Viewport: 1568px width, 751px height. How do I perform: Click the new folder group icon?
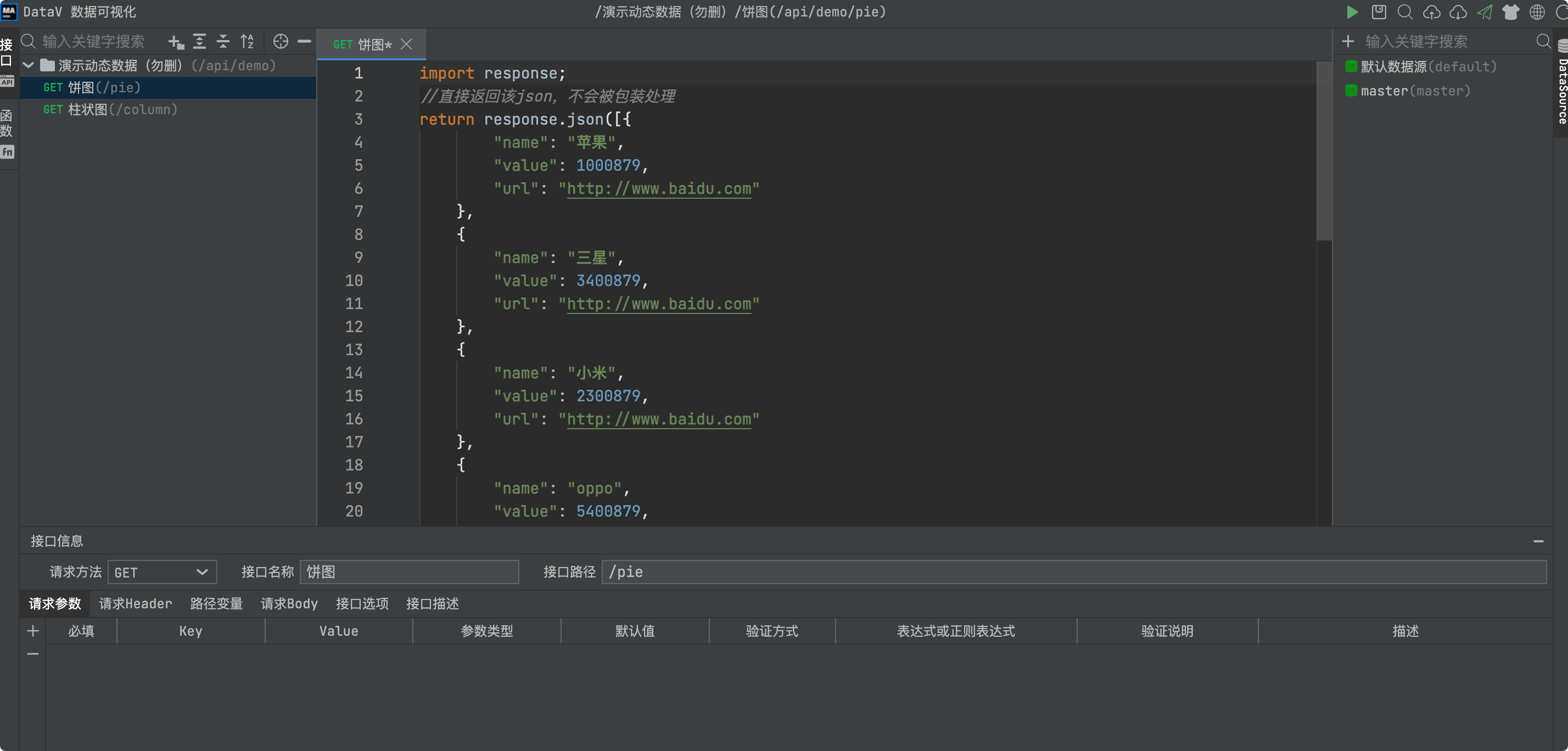pyautogui.click(x=176, y=42)
